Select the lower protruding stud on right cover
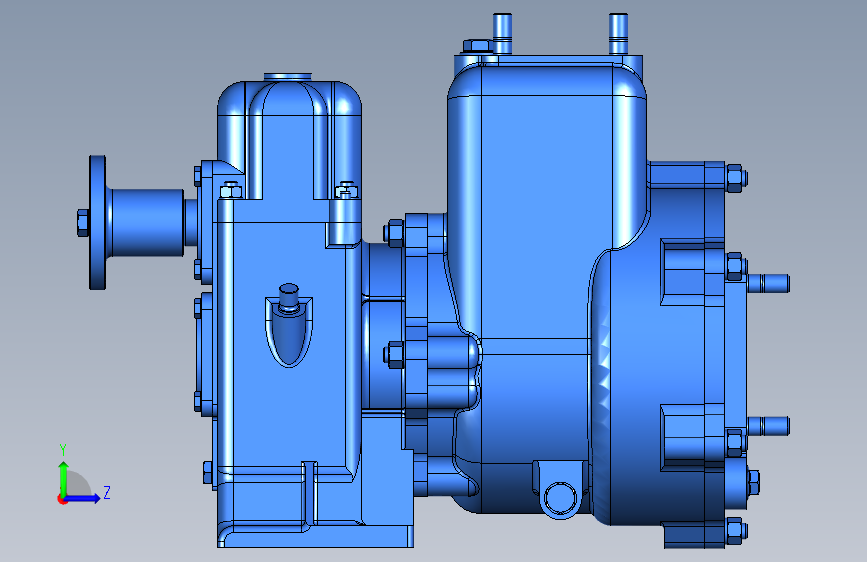Image resolution: width=867 pixels, height=562 pixels. 768,426
